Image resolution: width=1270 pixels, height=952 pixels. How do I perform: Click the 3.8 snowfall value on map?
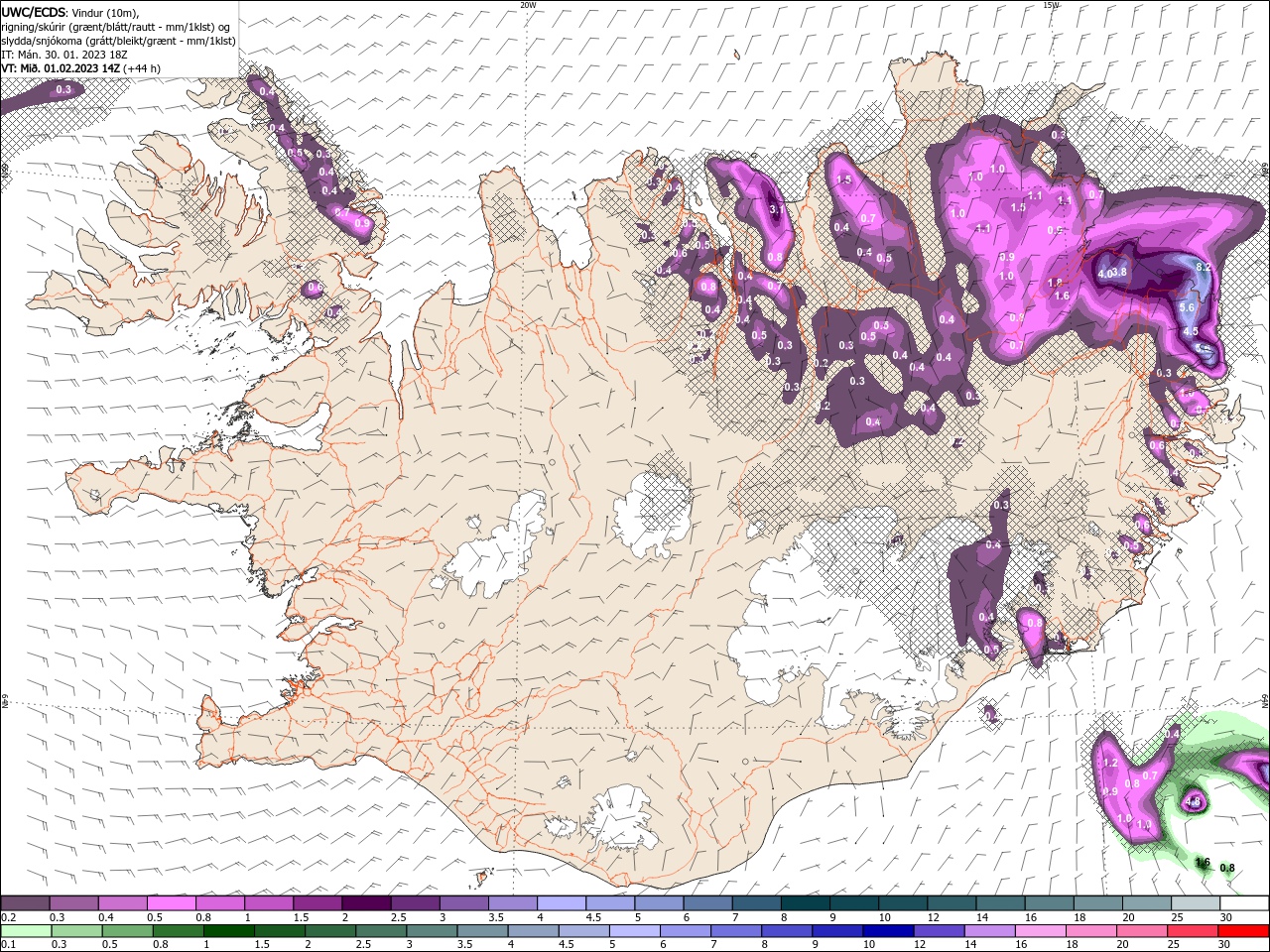[x=1118, y=273]
